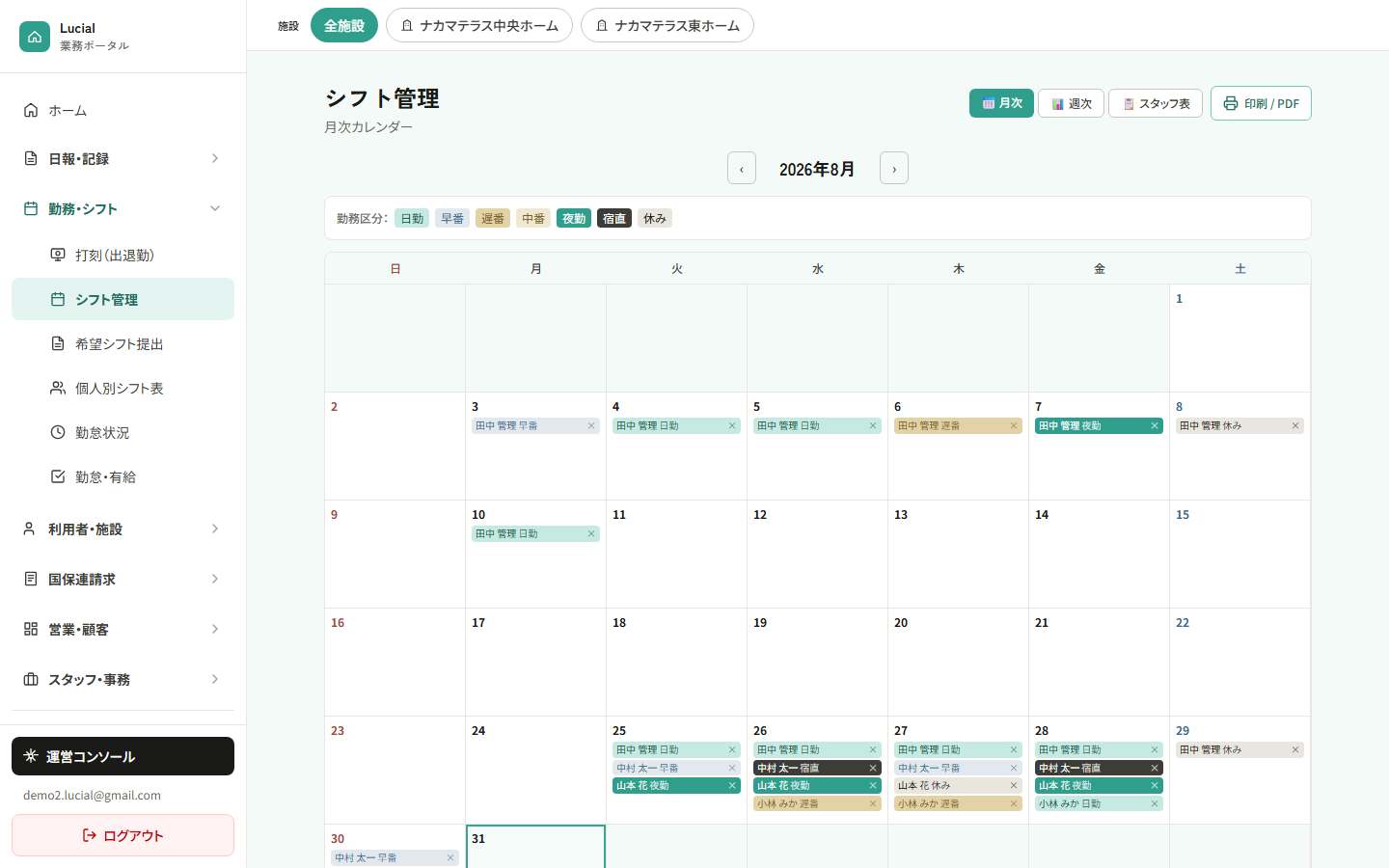The image size is (1389, 868).
Task: Remove 中村 太一 早番 shift on the 30th
Action: (x=450, y=857)
